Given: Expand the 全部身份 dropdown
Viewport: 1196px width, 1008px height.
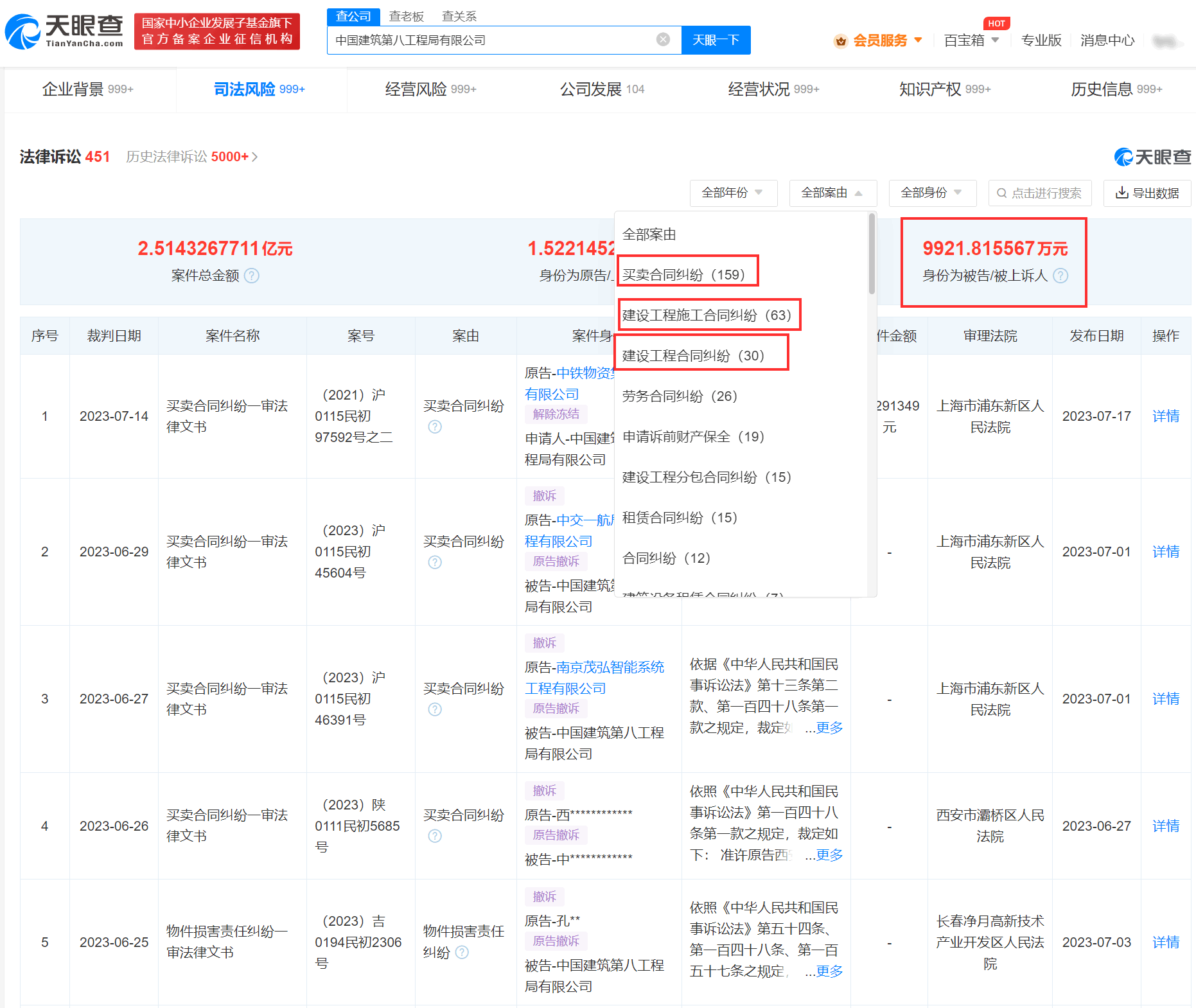Looking at the screenshot, I should pos(933,193).
